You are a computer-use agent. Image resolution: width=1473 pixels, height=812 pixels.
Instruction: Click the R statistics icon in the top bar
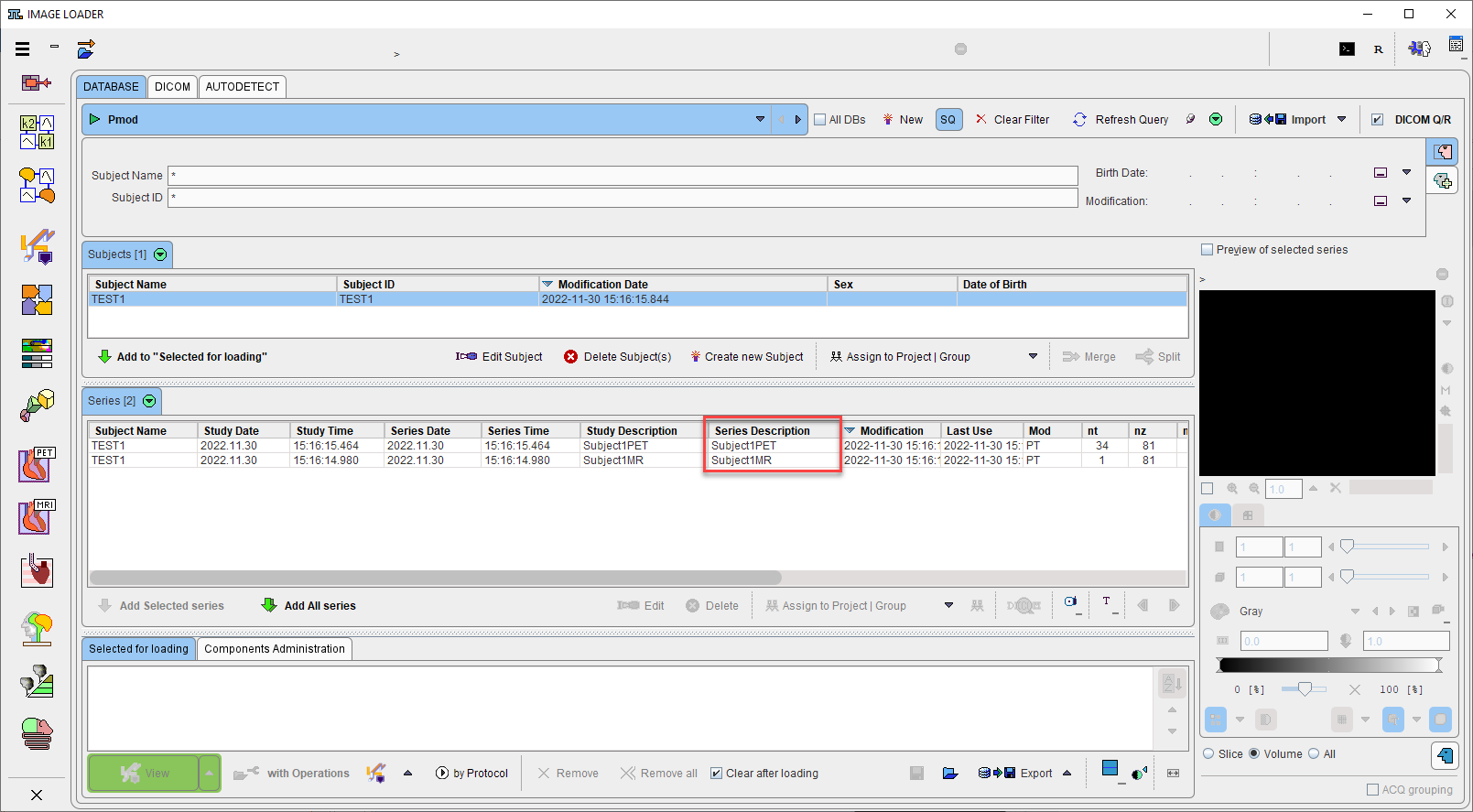click(1378, 49)
